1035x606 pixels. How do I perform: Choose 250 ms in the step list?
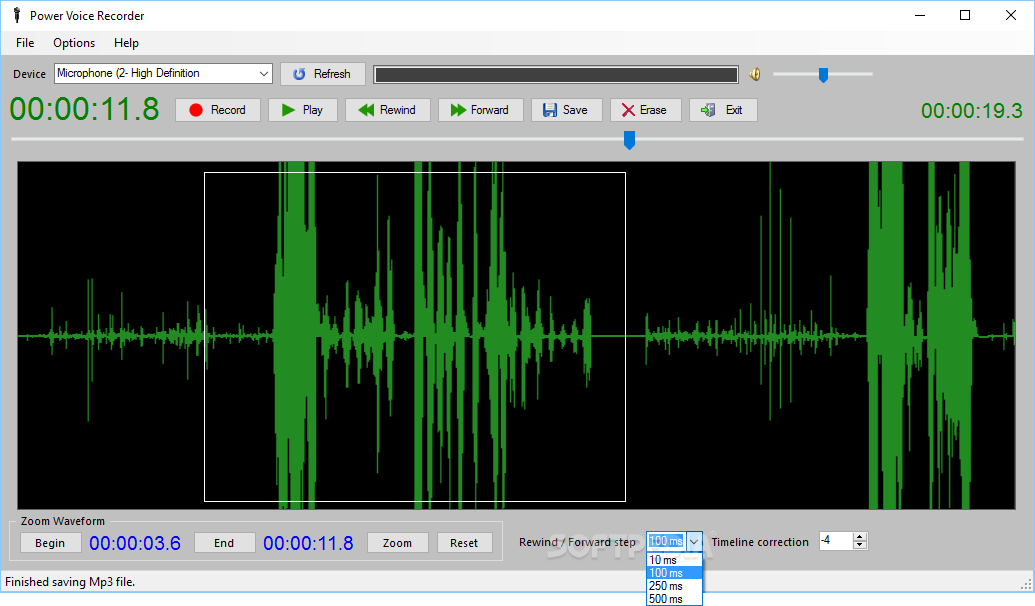[666, 586]
